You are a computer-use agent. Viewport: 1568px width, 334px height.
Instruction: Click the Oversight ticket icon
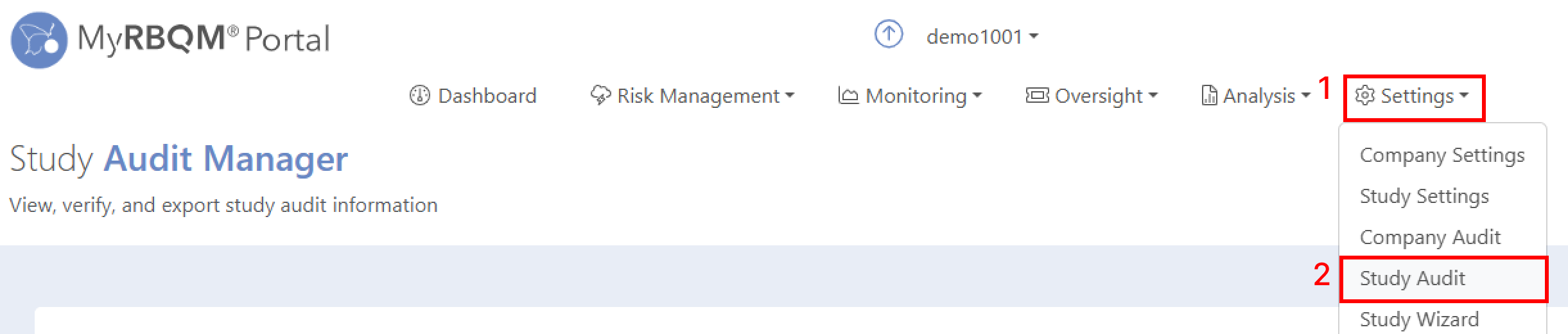click(1037, 96)
